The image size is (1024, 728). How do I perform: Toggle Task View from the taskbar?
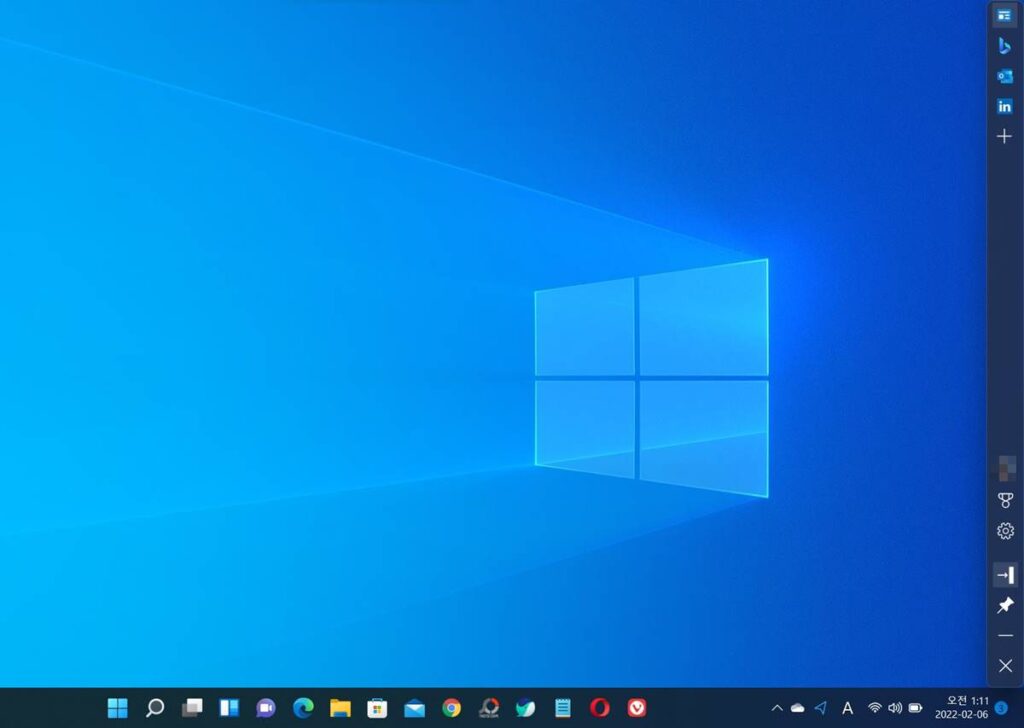pos(192,708)
